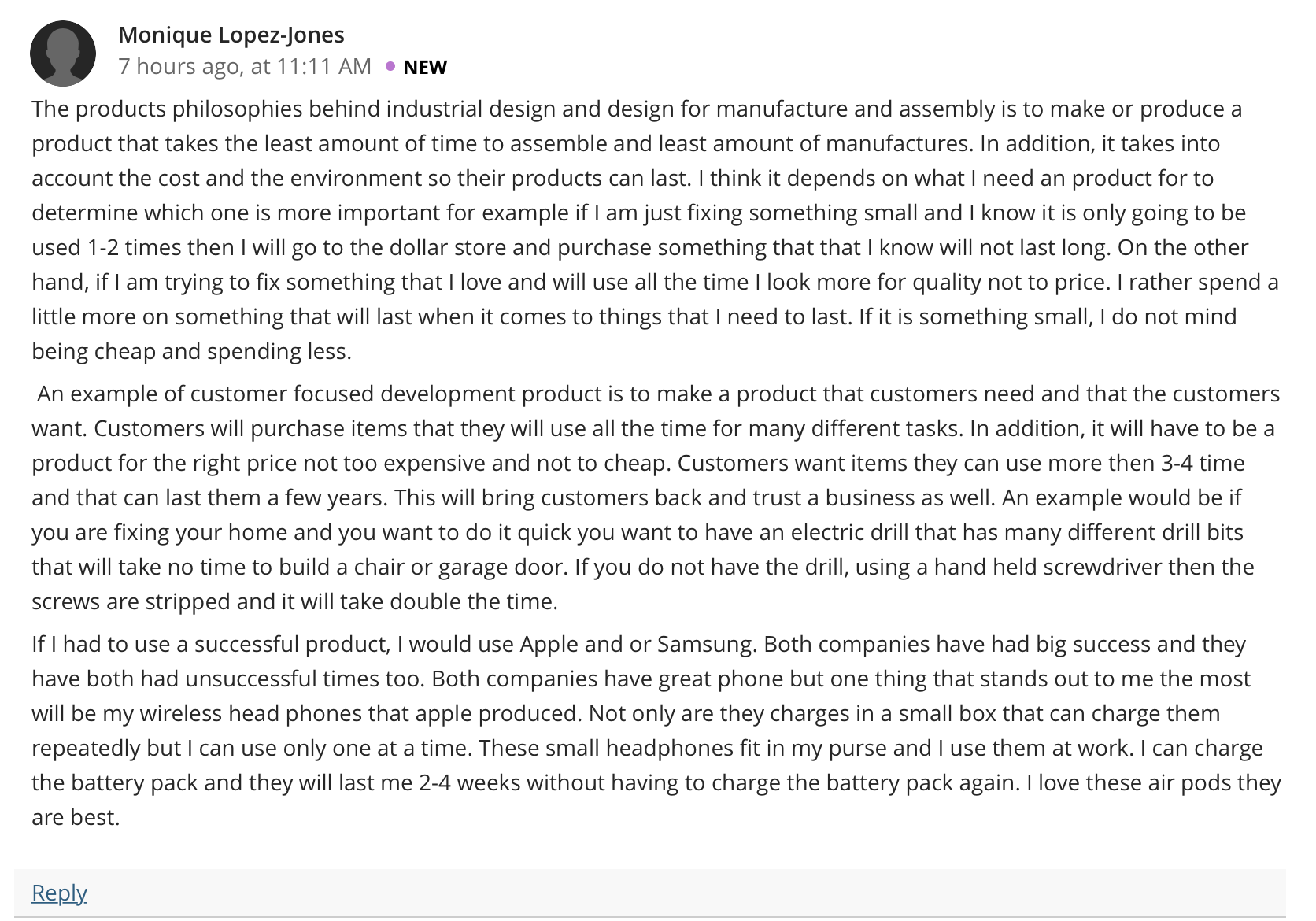Click Monique Lopez-Jones's profile avatar
1316x921 pixels.
[x=63, y=54]
